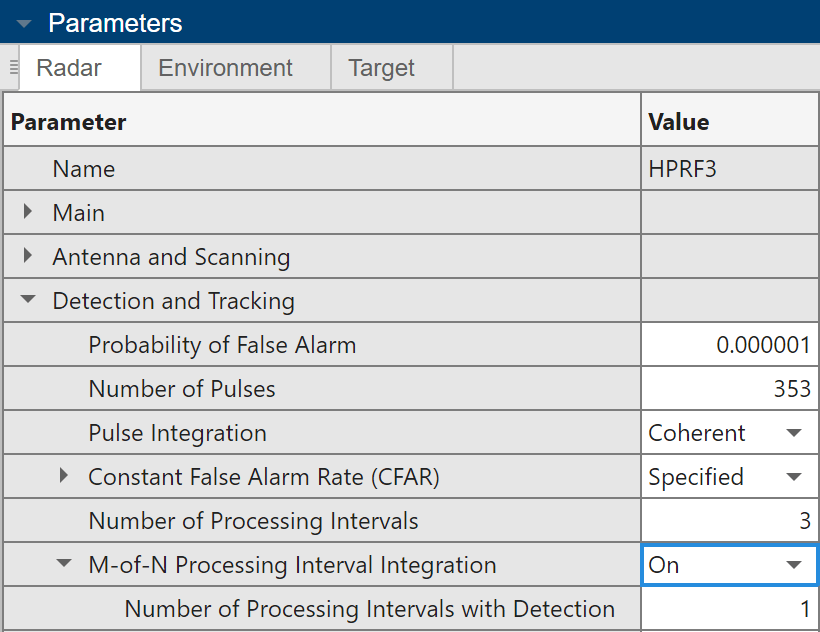Open the Target tab
Screen dimensions: 820x632
tap(381, 67)
